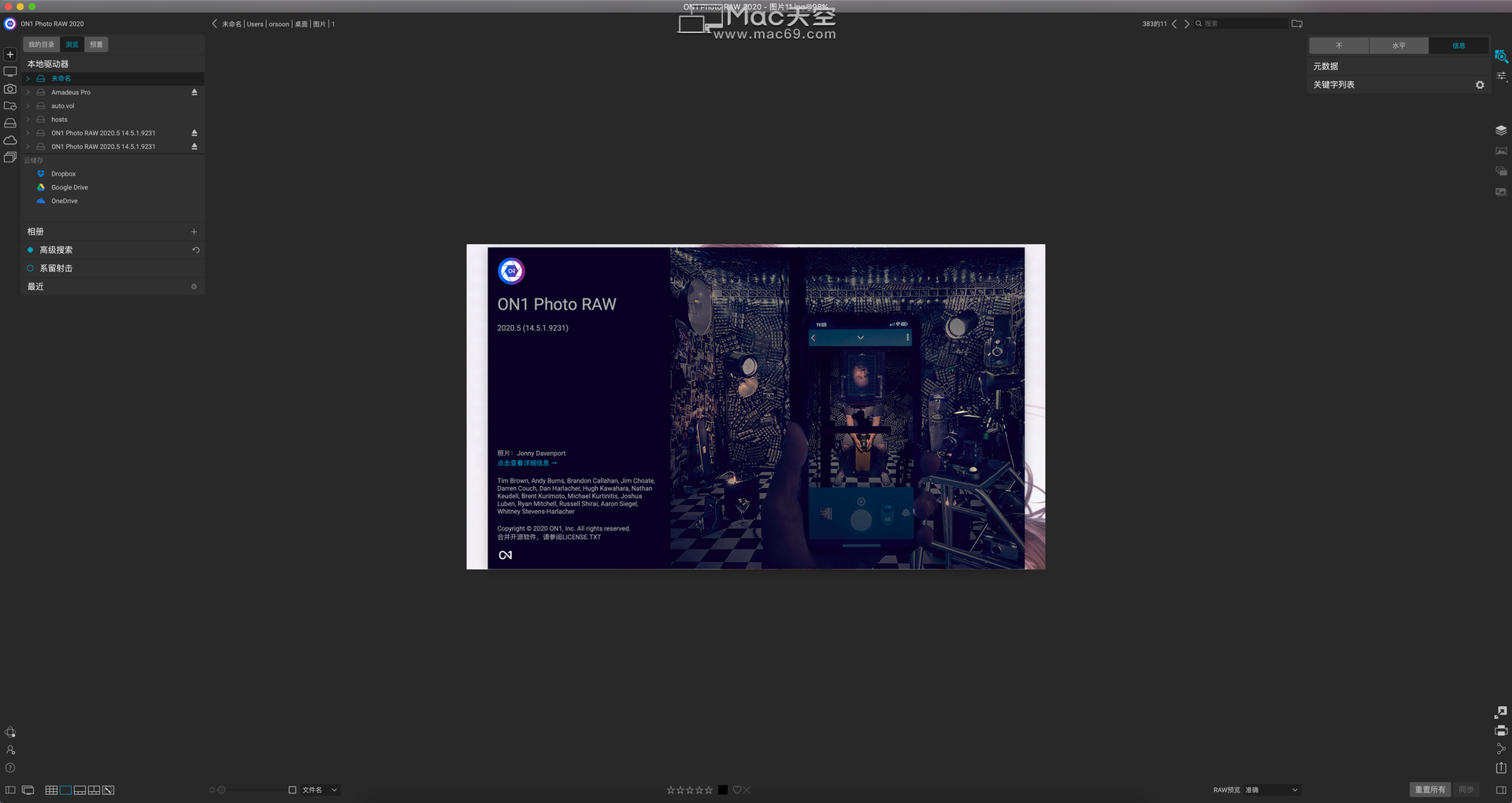
Task: Open keyword list gear settings
Action: coord(1480,85)
